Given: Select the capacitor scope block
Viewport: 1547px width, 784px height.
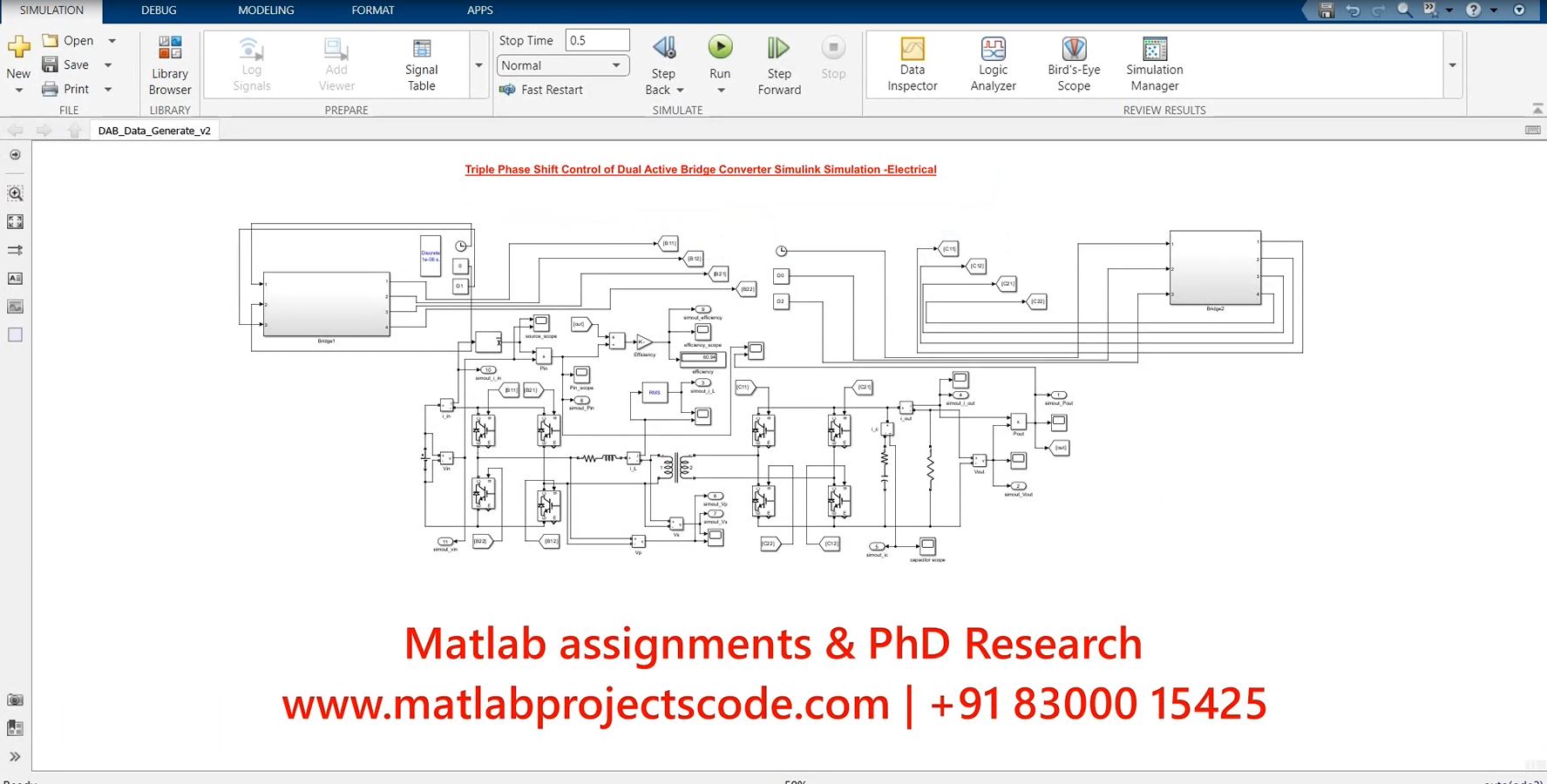Looking at the screenshot, I should coord(928,546).
